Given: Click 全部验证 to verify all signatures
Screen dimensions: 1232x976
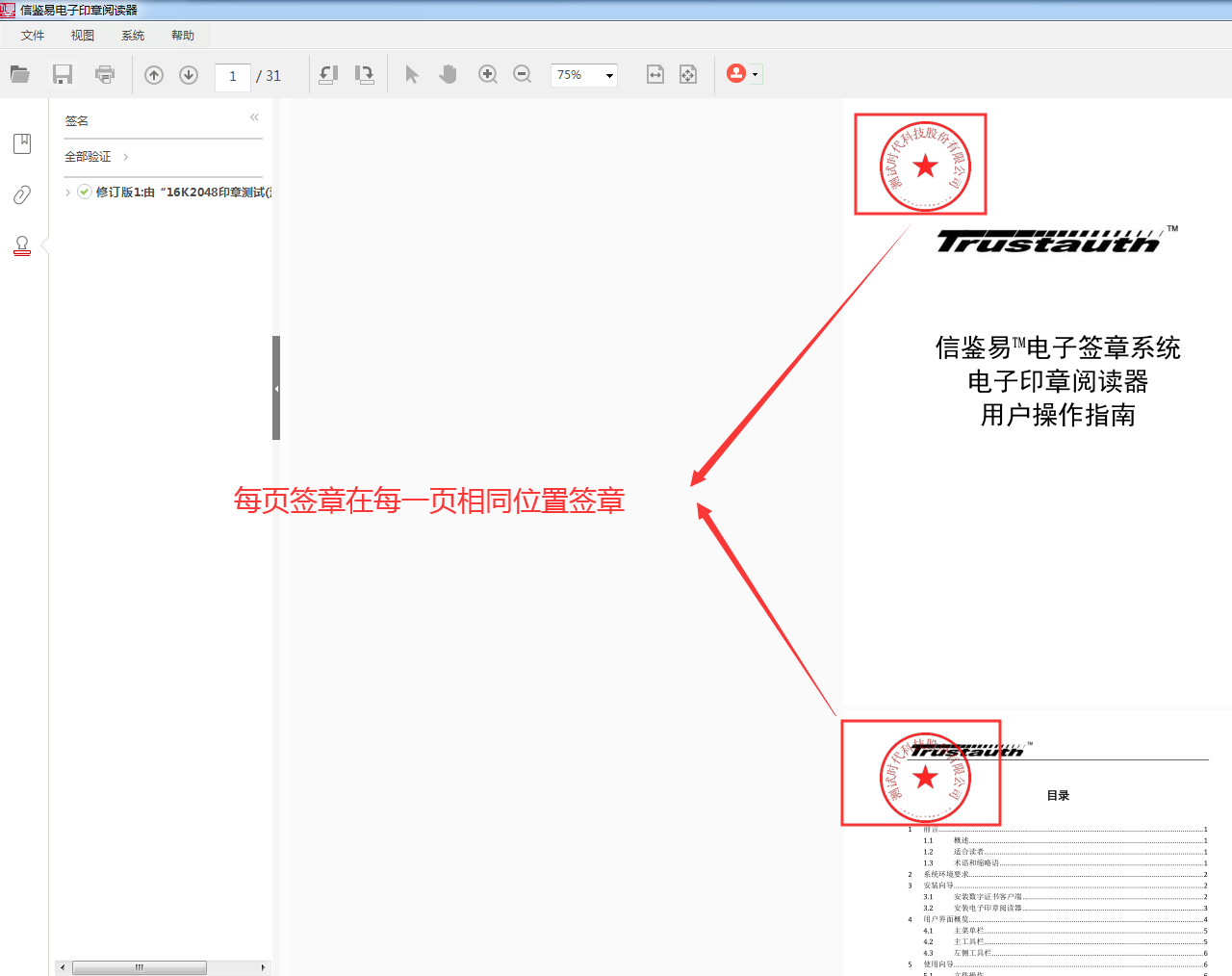Looking at the screenshot, I should tap(88, 157).
